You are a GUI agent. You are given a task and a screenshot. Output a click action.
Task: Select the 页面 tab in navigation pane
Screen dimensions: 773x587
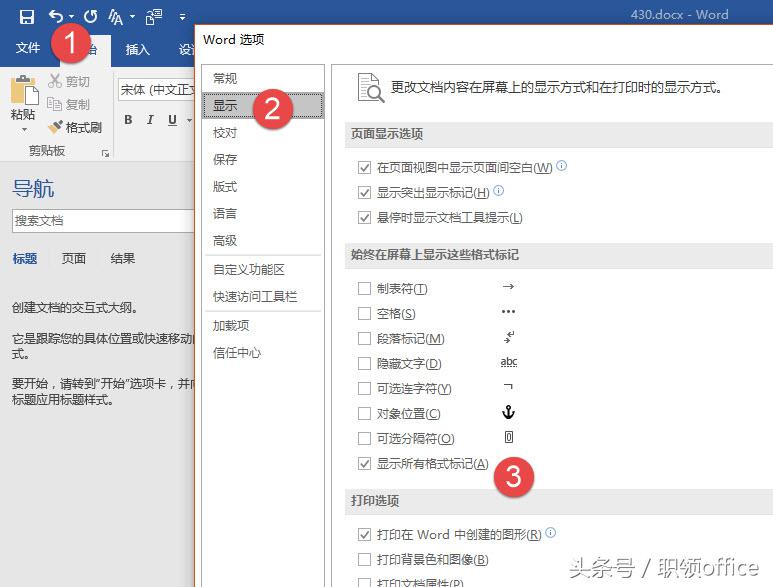click(x=73, y=258)
